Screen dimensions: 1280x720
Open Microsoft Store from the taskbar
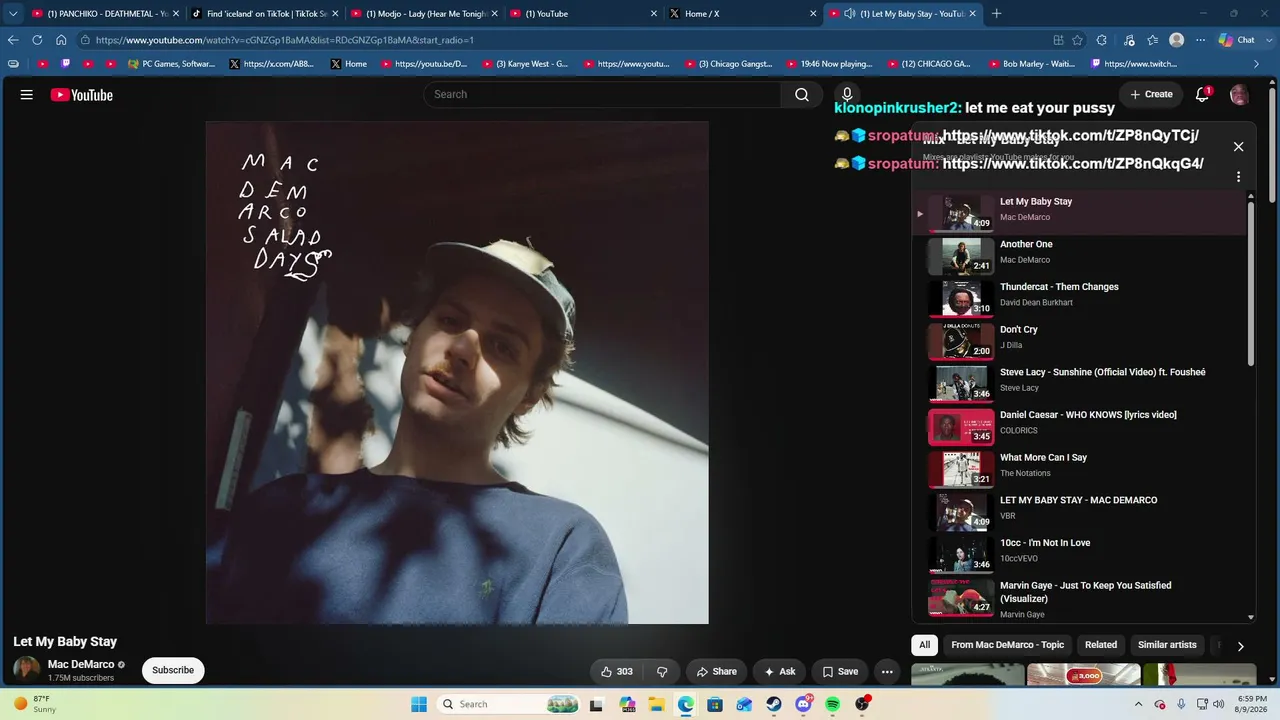[715, 704]
